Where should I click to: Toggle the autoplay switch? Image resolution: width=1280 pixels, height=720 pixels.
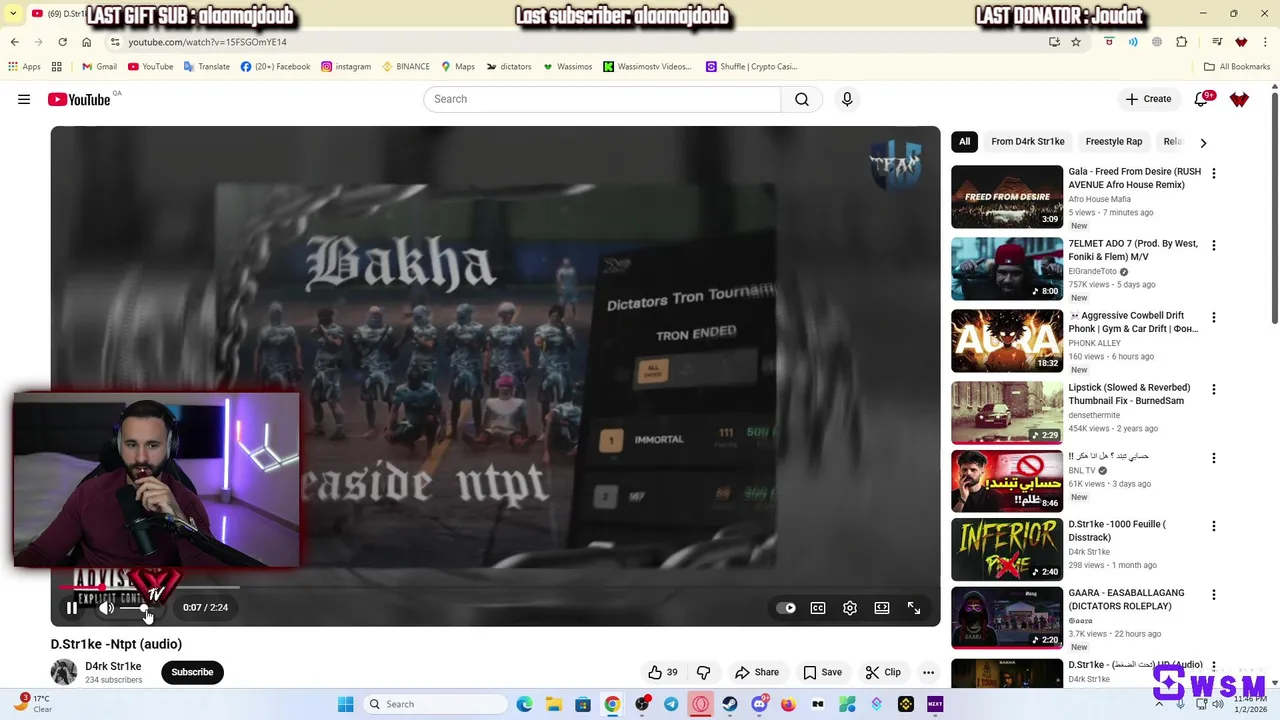pyautogui.click(x=787, y=607)
